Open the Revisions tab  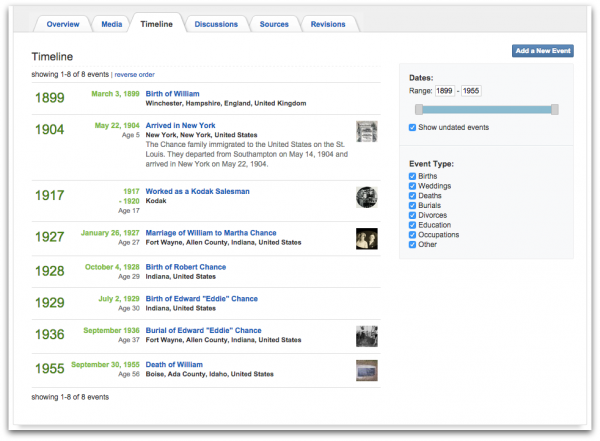[328, 24]
